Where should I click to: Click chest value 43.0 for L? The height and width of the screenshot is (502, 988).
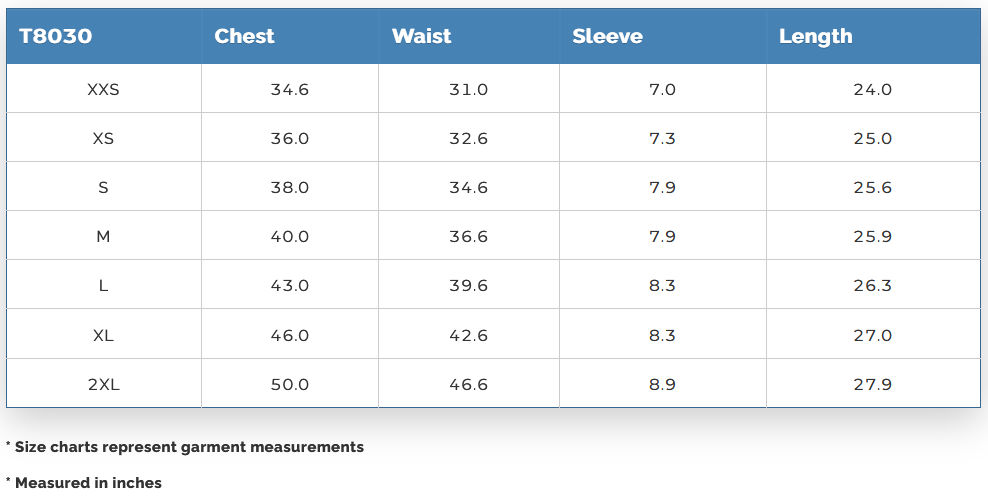tap(290, 286)
